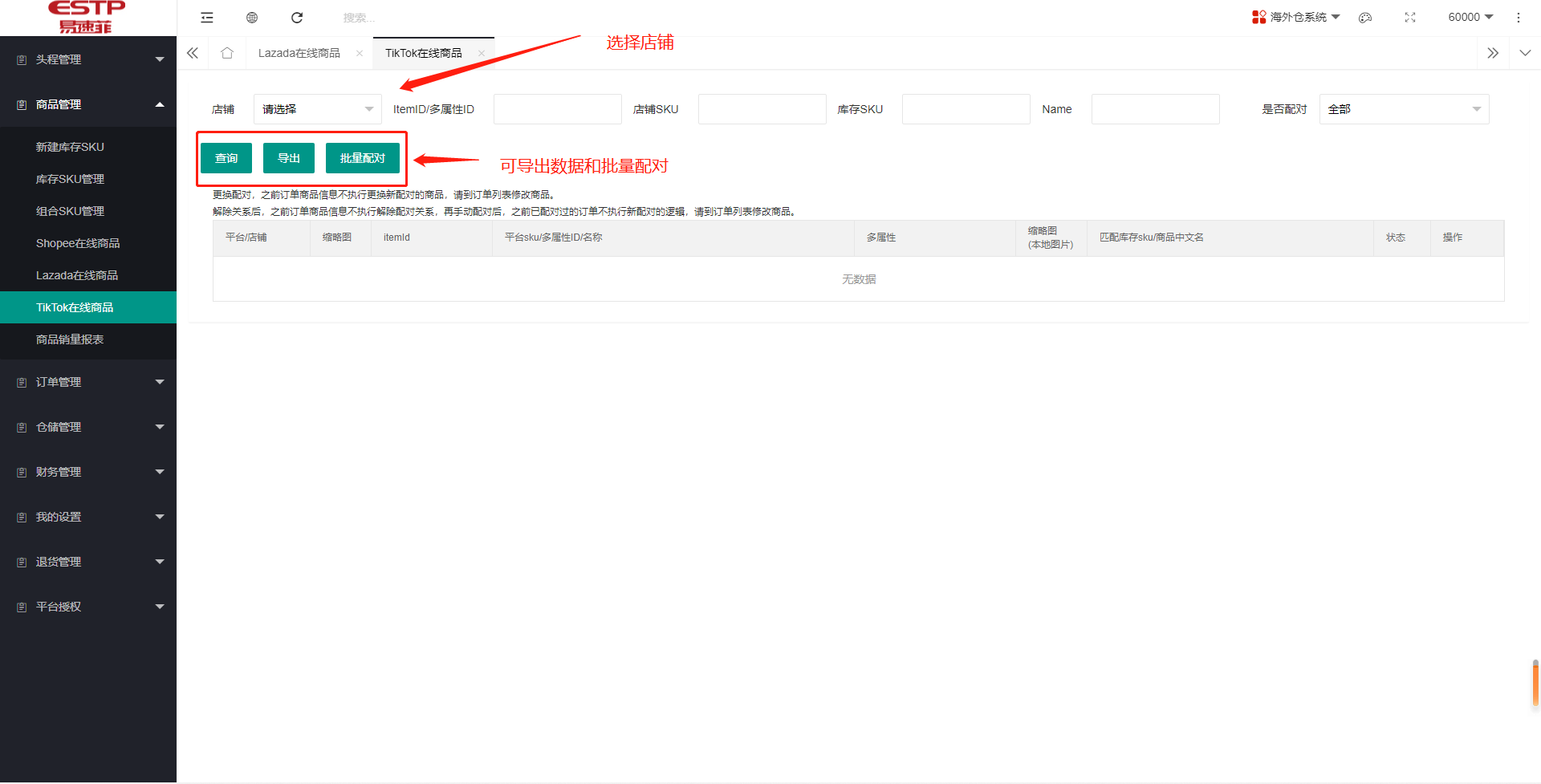
Task: Click the 批量配对 batch pairing button
Action: pyautogui.click(x=362, y=157)
